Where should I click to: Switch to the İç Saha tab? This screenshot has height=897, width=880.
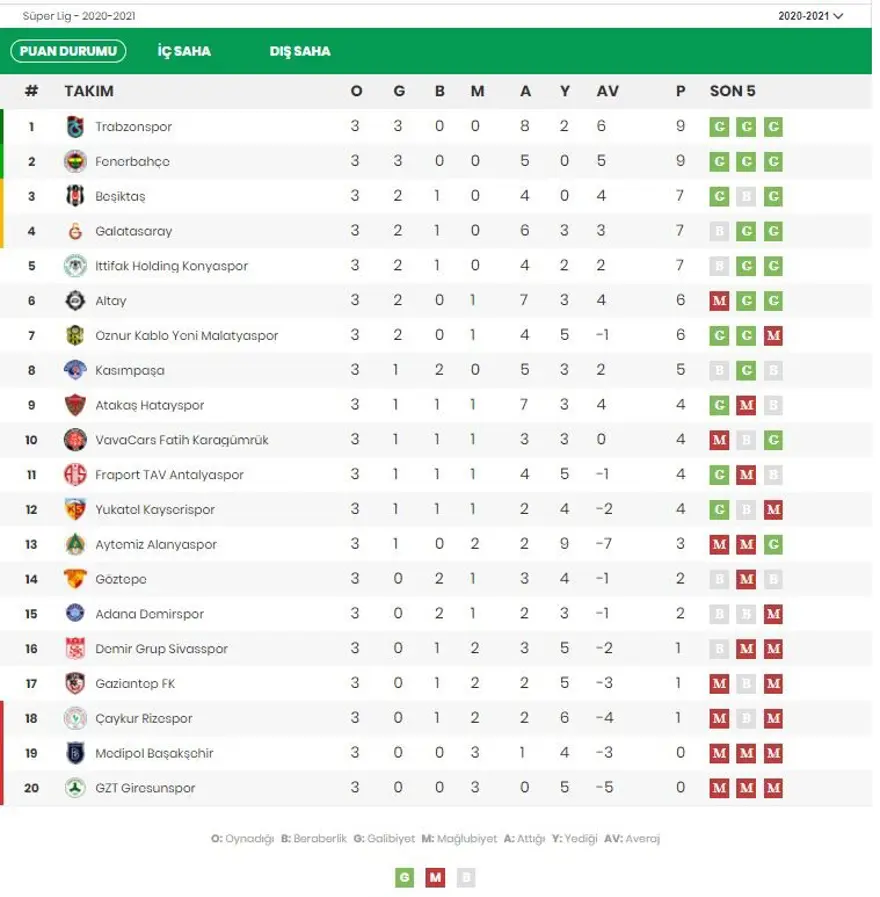point(184,51)
